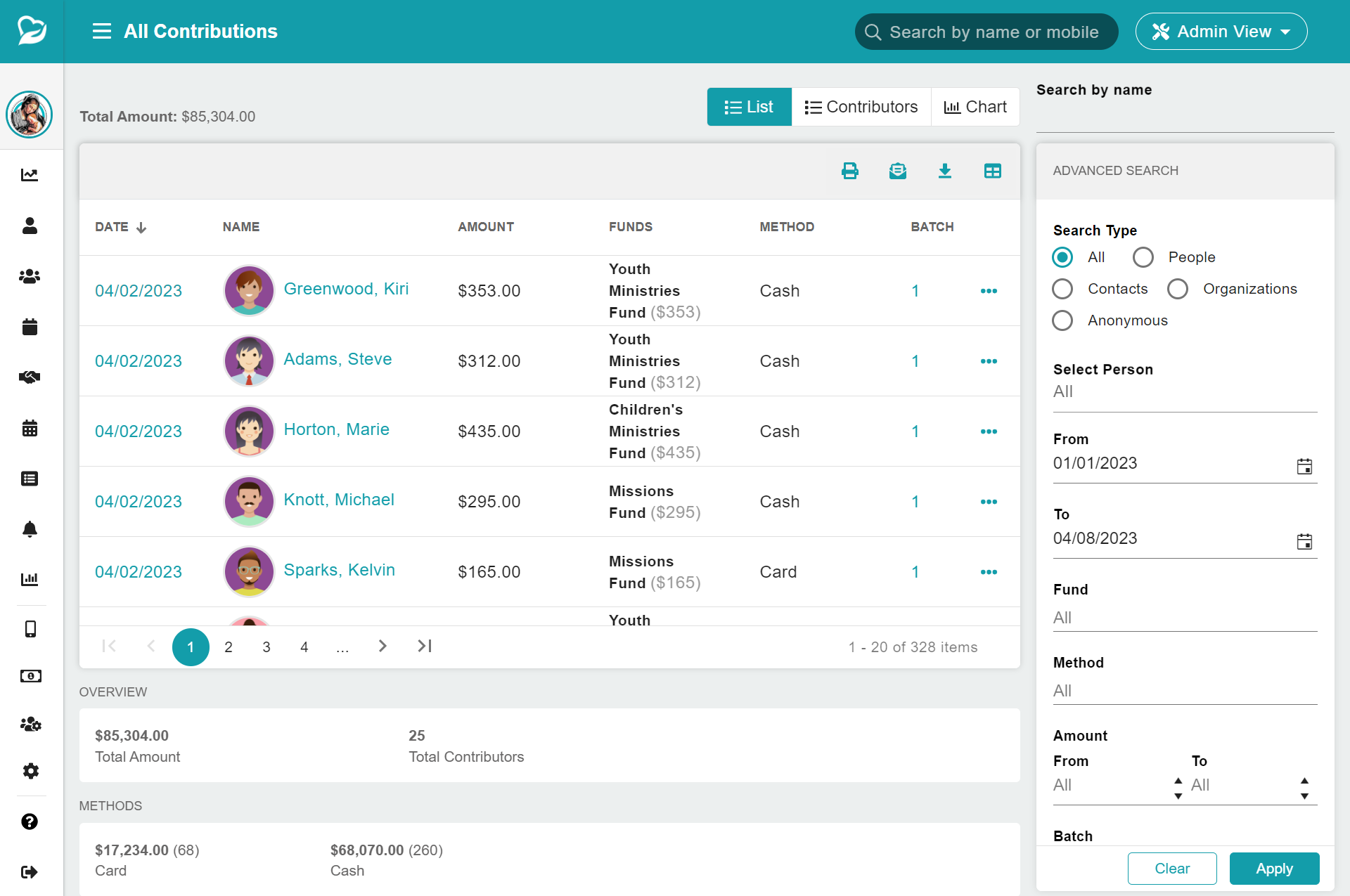This screenshot has height=896, width=1350.
Task: Switch to the Contributors tab
Action: (x=861, y=107)
